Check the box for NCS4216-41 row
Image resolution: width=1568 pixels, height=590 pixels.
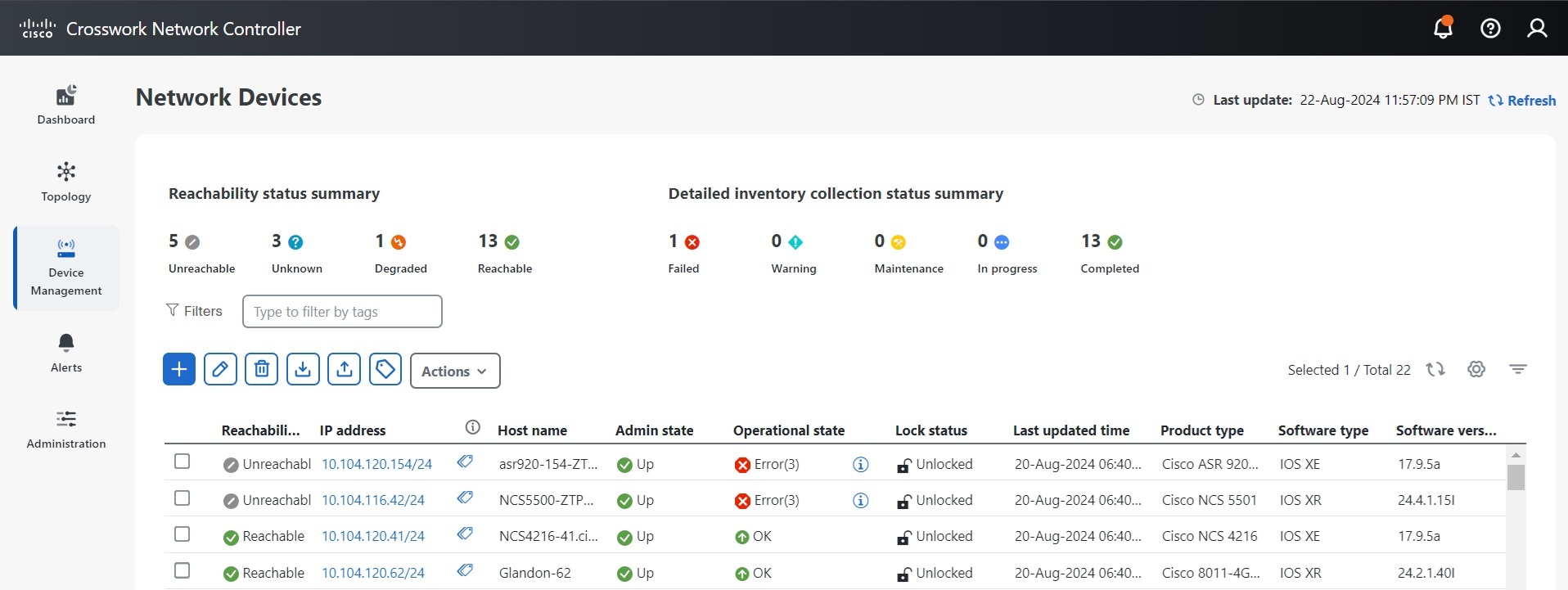182,534
